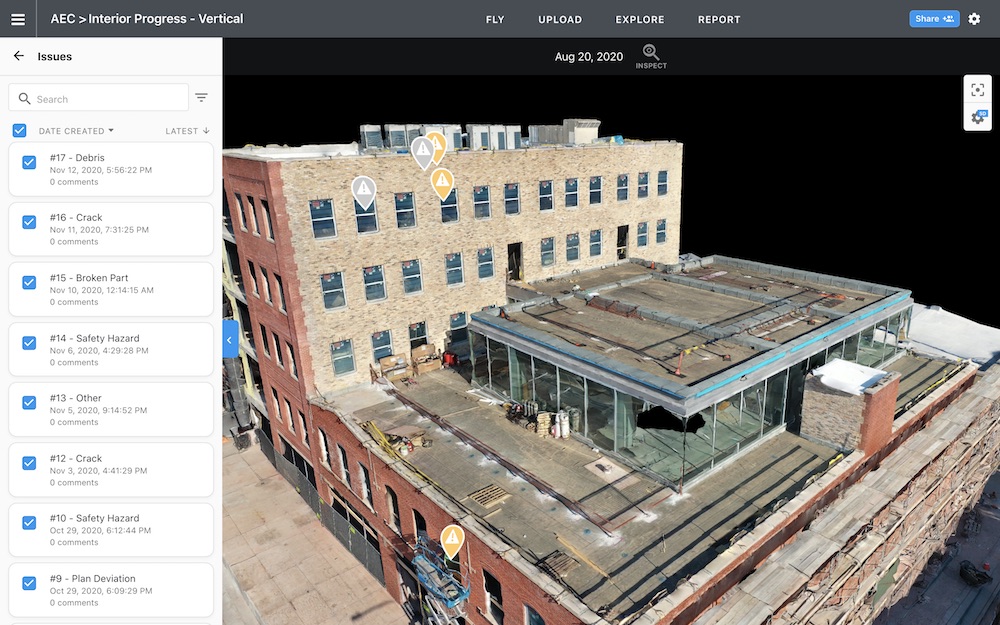Click the fit-to-view frame icon
The height and width of the screenshot is (625, 1000).
pyautogui.click(x=977, y=90)
